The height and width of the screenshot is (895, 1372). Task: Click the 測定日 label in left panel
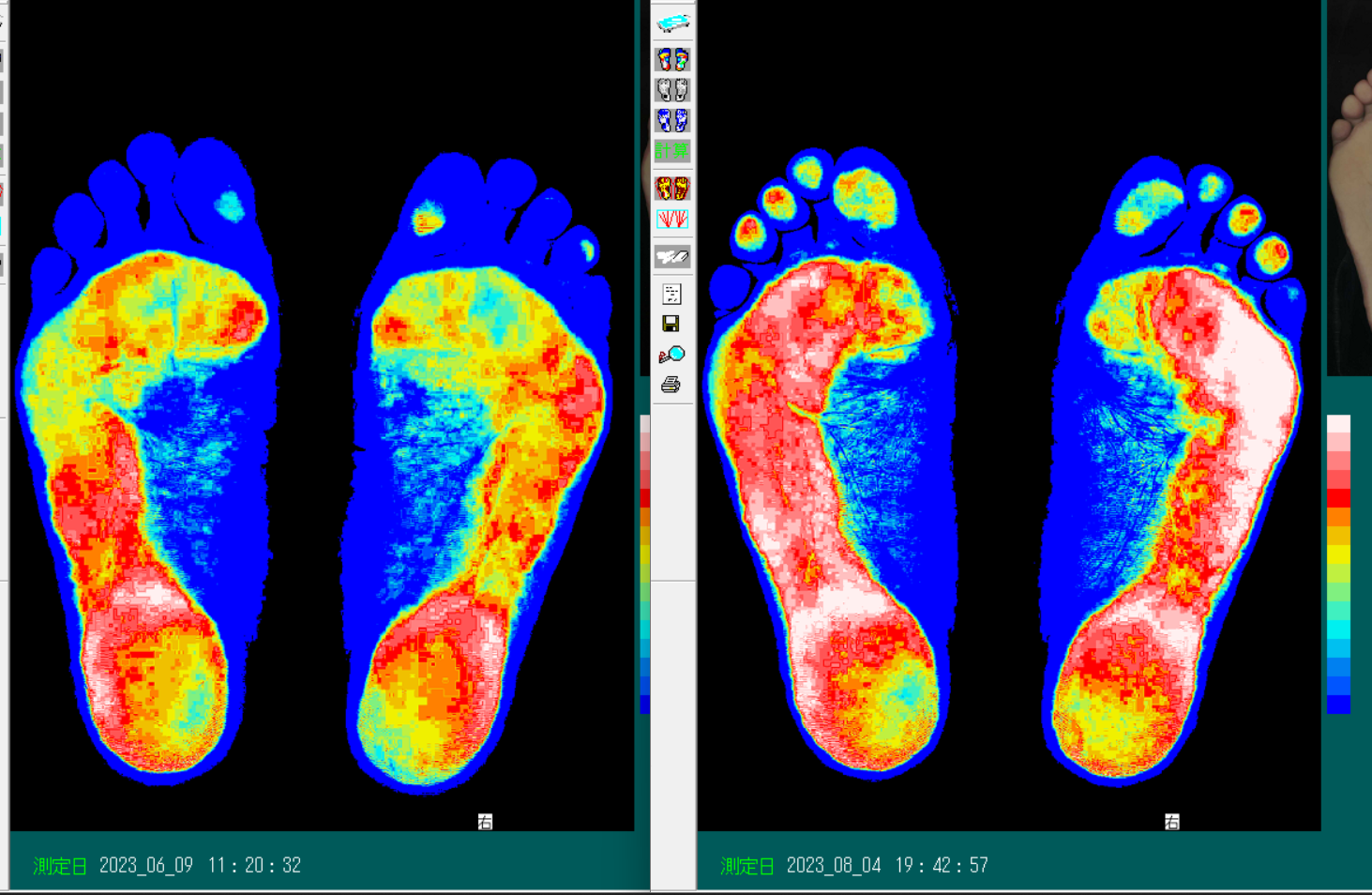[60, 866]
